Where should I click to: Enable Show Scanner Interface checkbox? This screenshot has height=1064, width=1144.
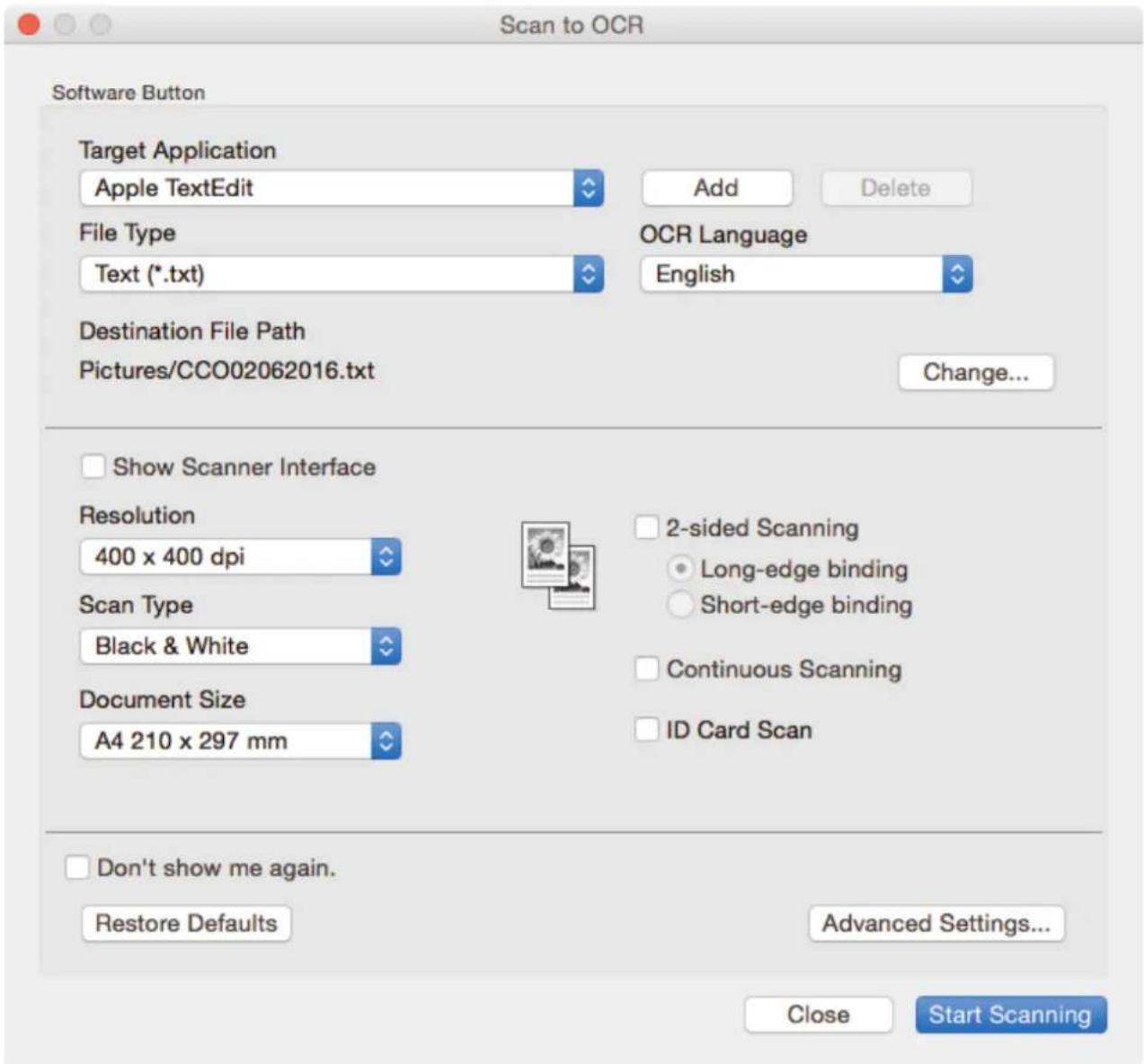coord(93,466)
